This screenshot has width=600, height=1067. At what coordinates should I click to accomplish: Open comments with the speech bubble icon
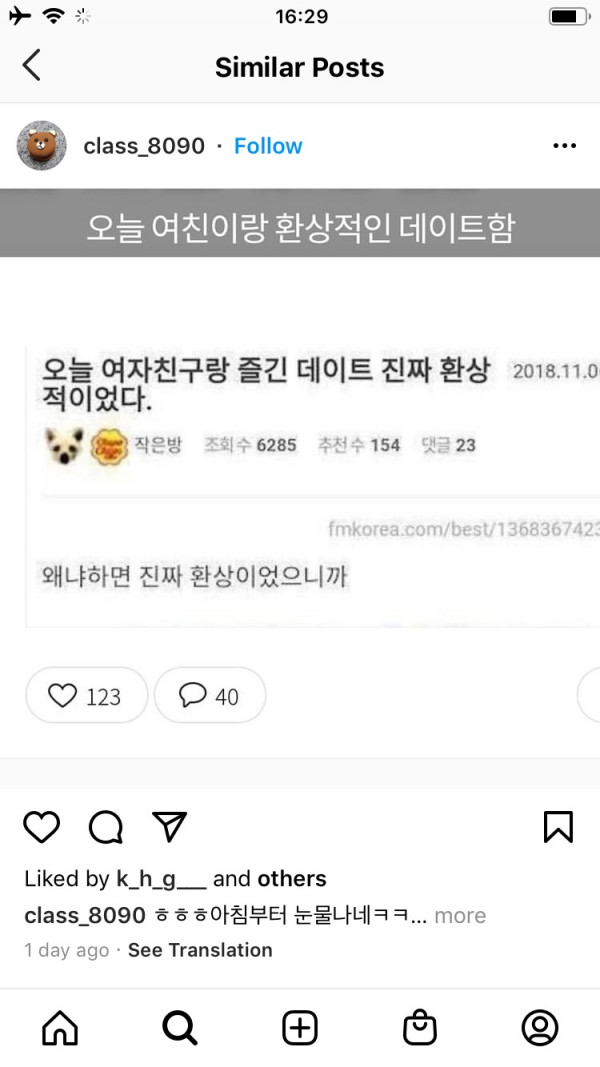106,827
